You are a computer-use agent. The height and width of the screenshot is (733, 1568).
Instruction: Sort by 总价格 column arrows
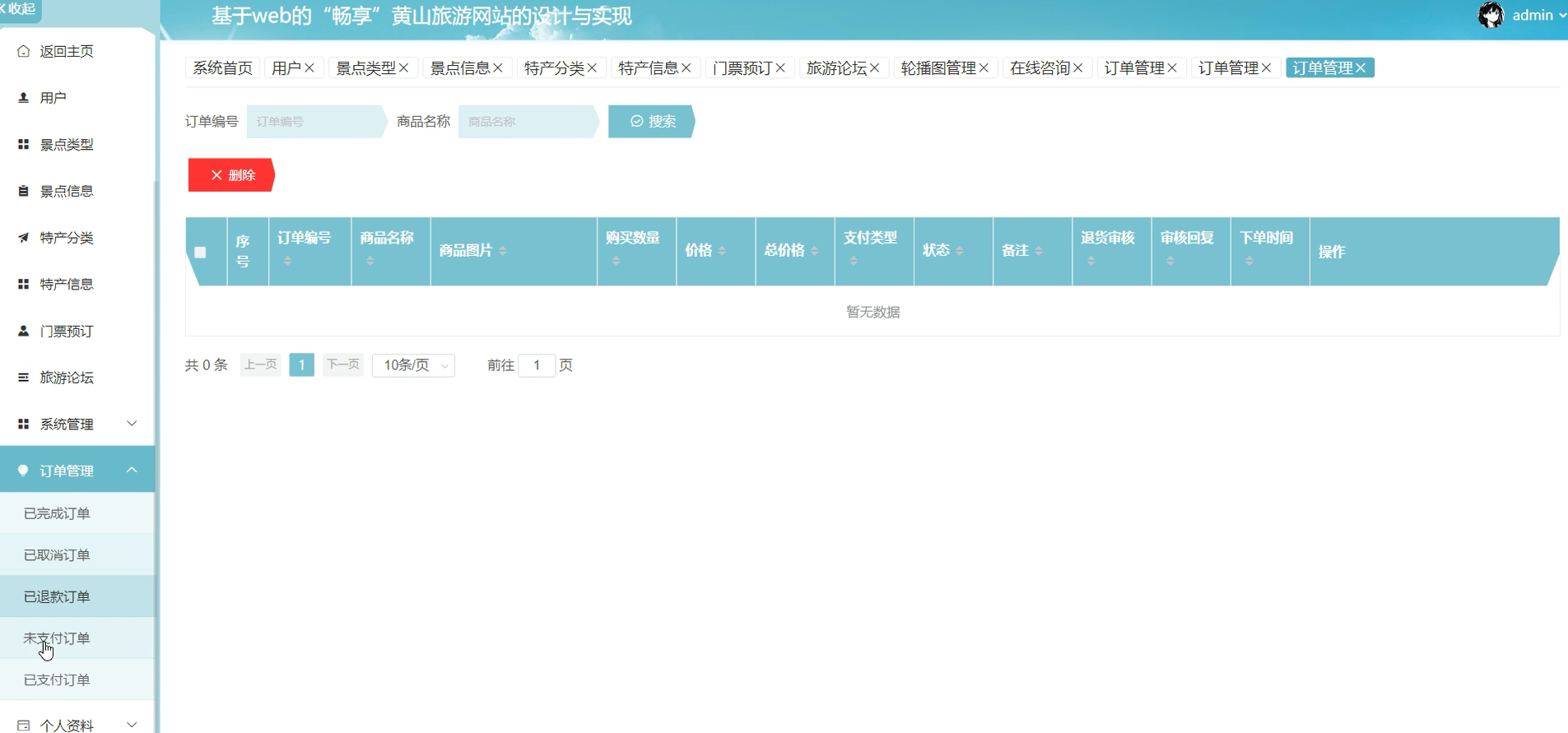click(815, 251)
